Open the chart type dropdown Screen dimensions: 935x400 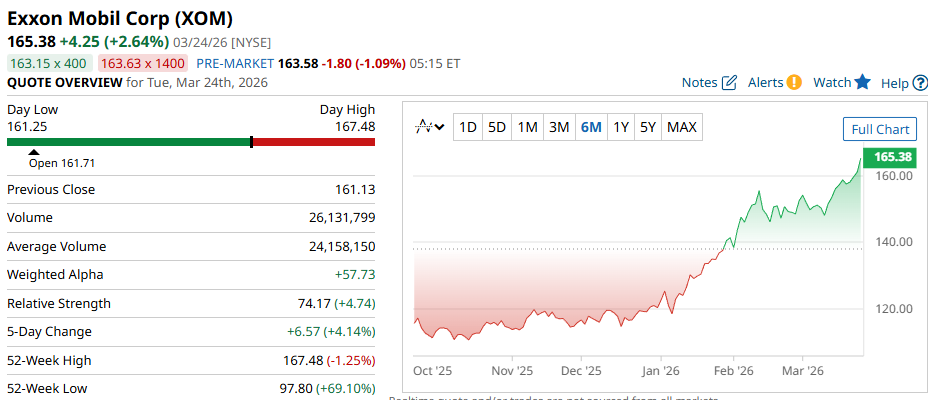tap(430, 127)
